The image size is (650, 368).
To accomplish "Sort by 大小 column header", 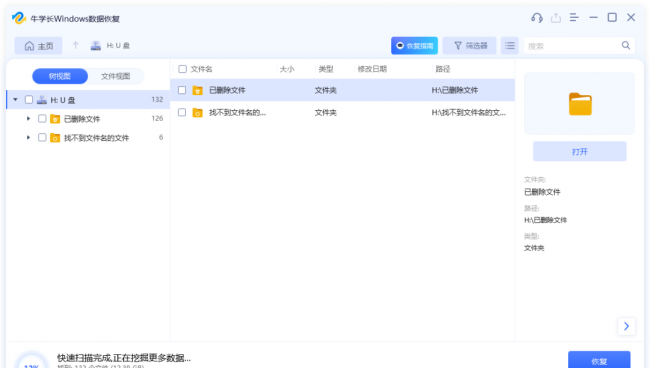I will coord(287,69).
